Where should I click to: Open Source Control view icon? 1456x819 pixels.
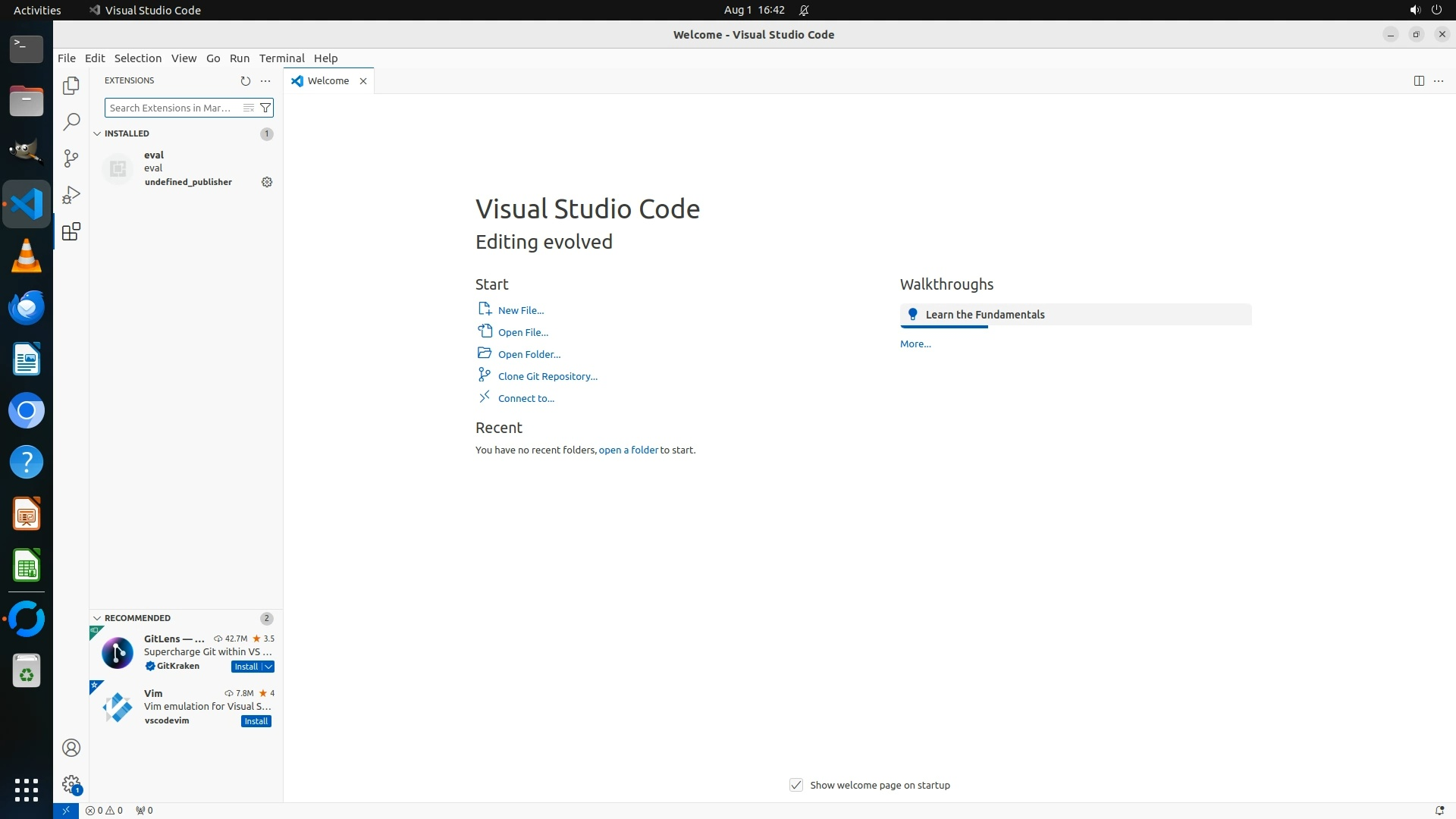[71, 158]
